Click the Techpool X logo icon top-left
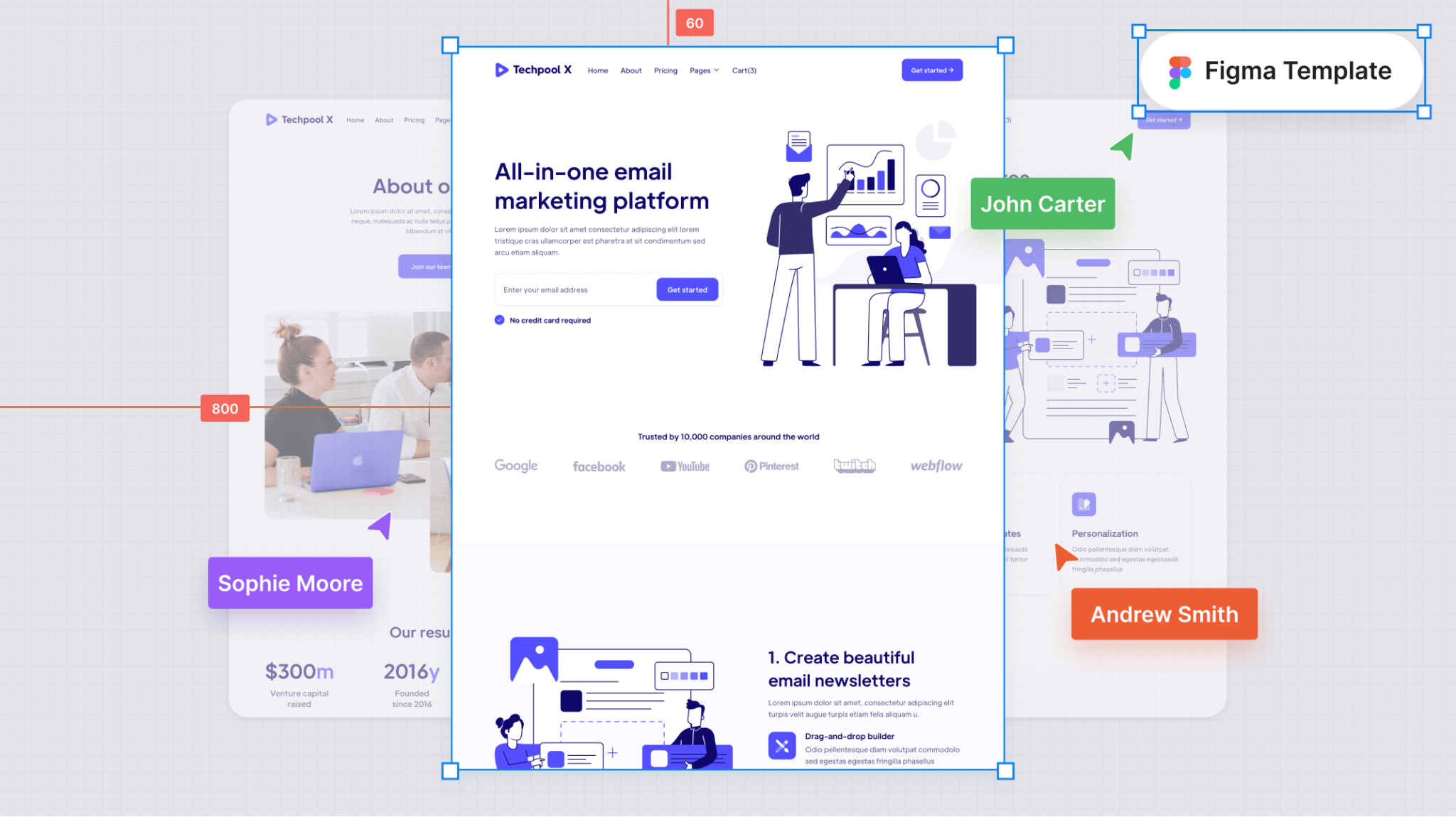1456x817 pixels. (x=500, y=69)
